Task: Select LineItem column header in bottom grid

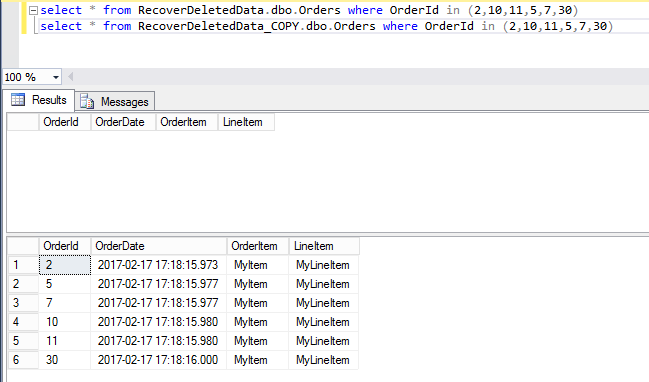Action: coord(324,246)
